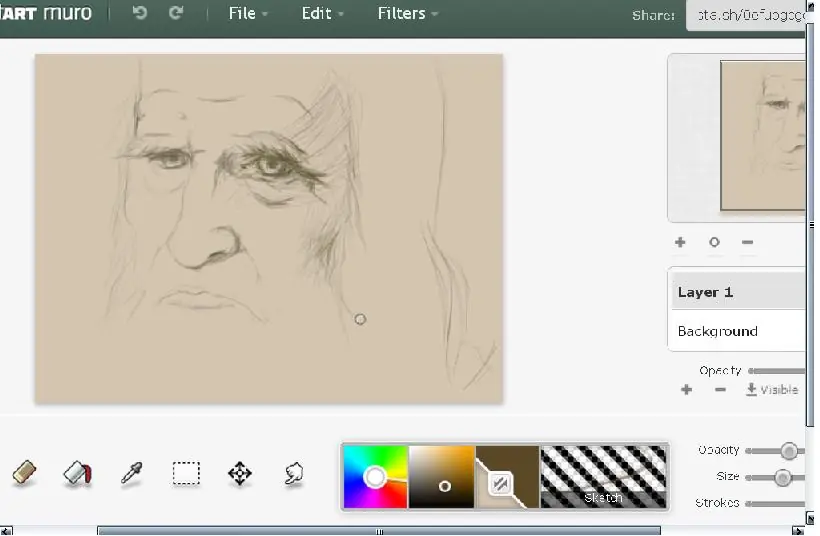Open the Filters menu
Viewport: 820px width, 536px height.
pyautogui.click(x=408, y=13)
